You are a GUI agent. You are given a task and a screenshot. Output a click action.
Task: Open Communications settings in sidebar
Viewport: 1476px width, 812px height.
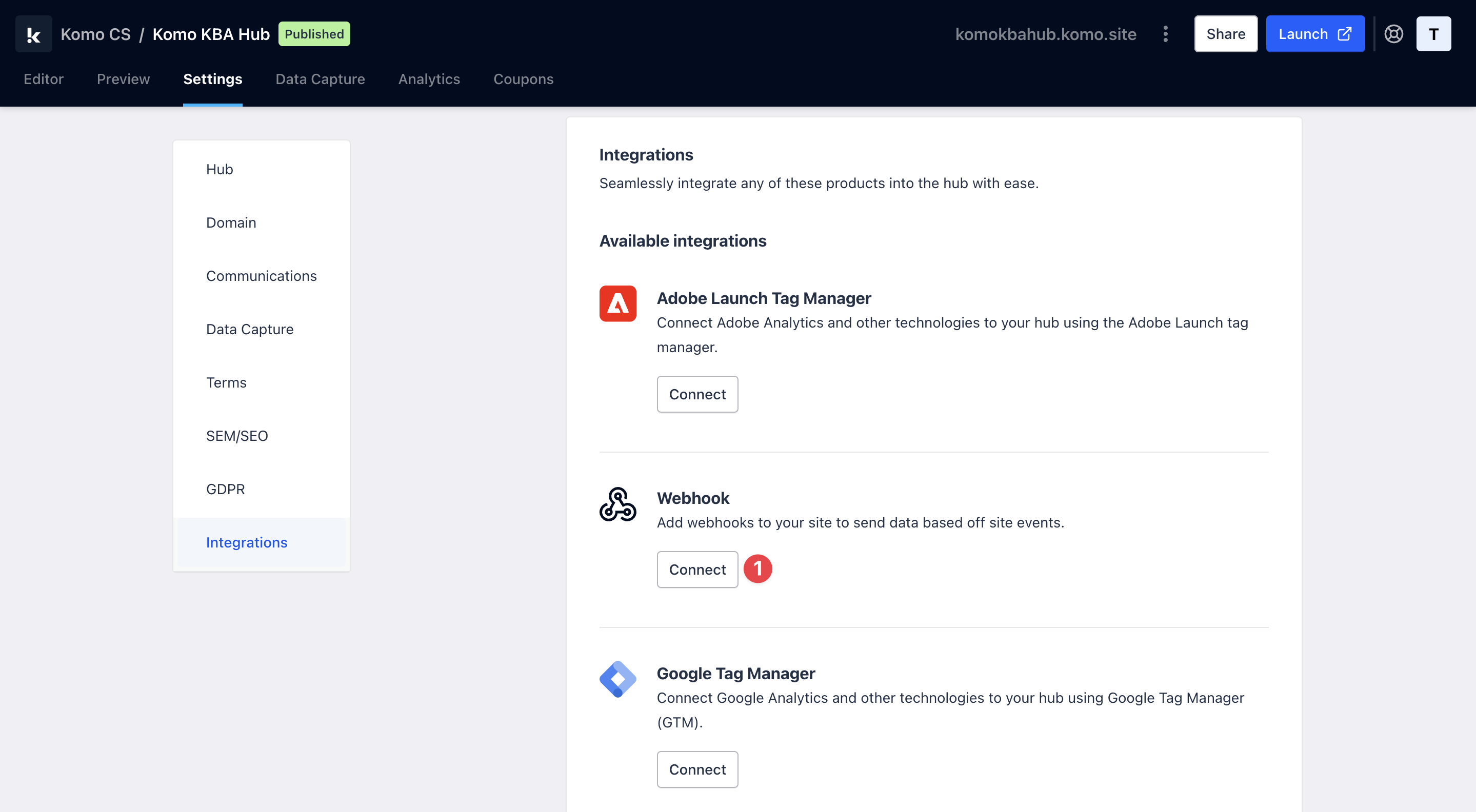(261, 275)
